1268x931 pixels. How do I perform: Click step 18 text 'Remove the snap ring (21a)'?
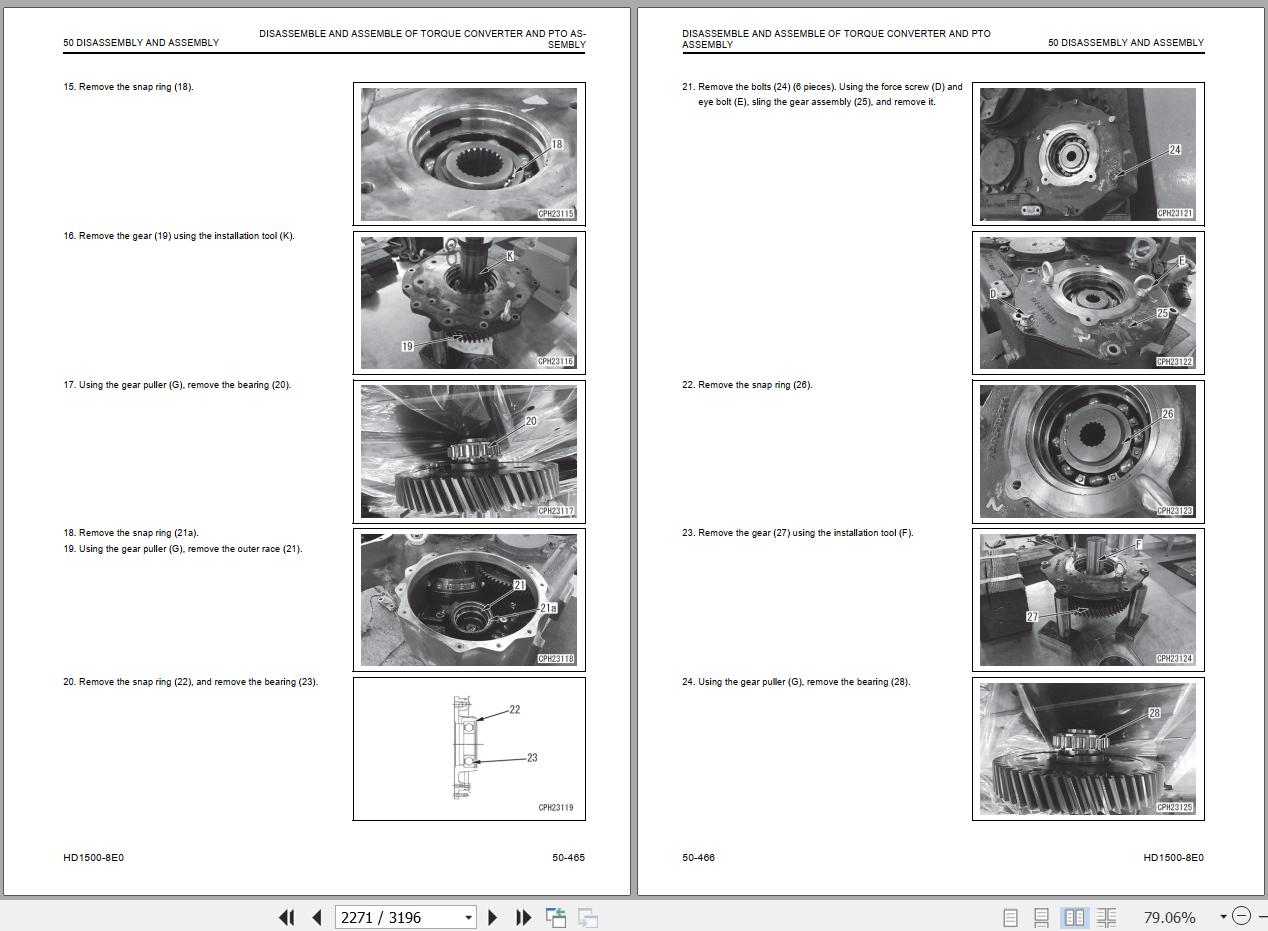(x=139, y=533)
